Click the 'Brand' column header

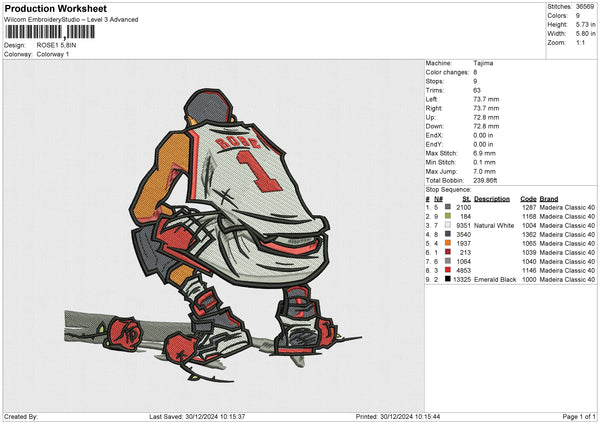(549, 199)
